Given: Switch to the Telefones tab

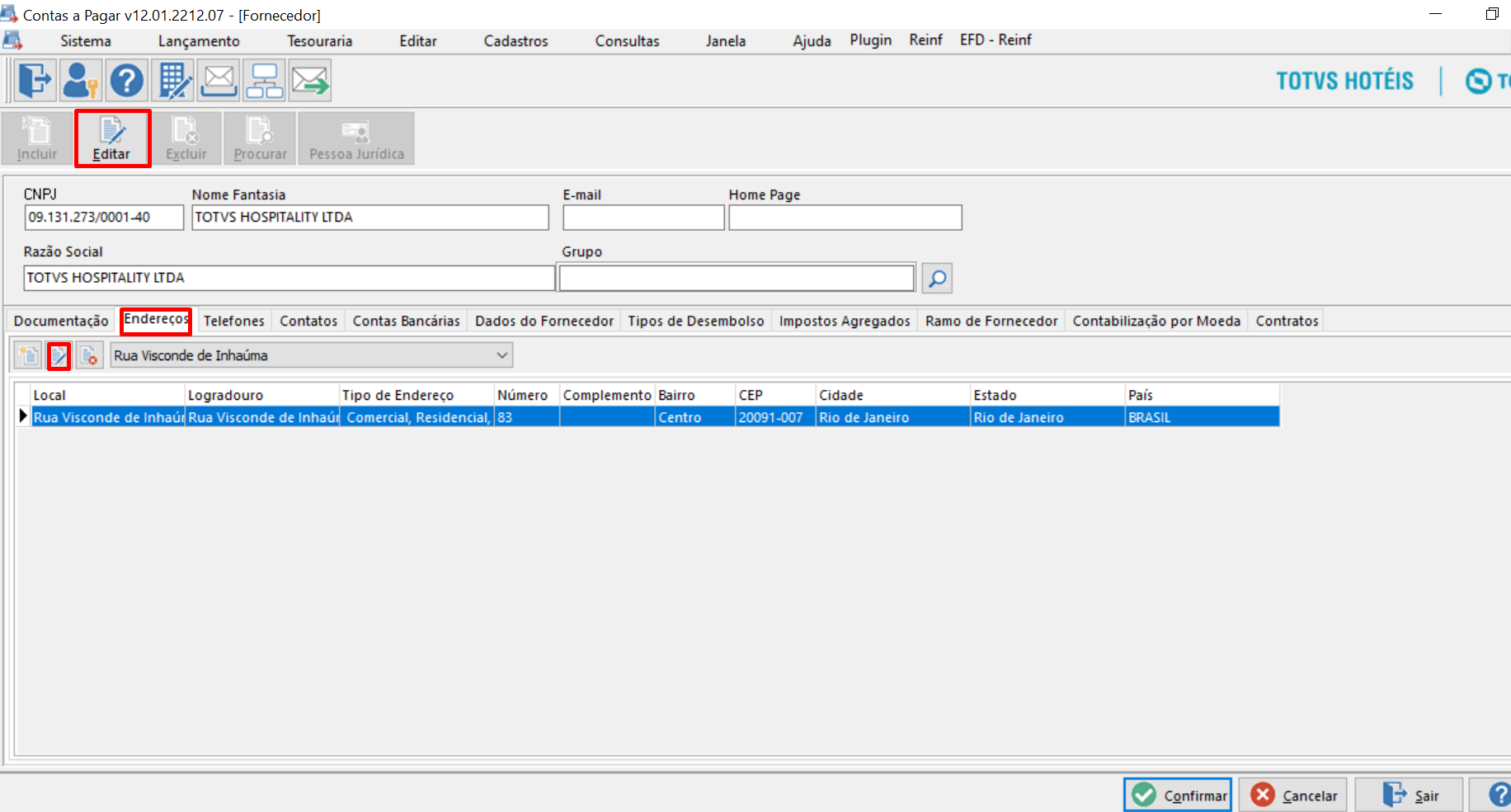Looking at the screenshot, I should [234, 321].
